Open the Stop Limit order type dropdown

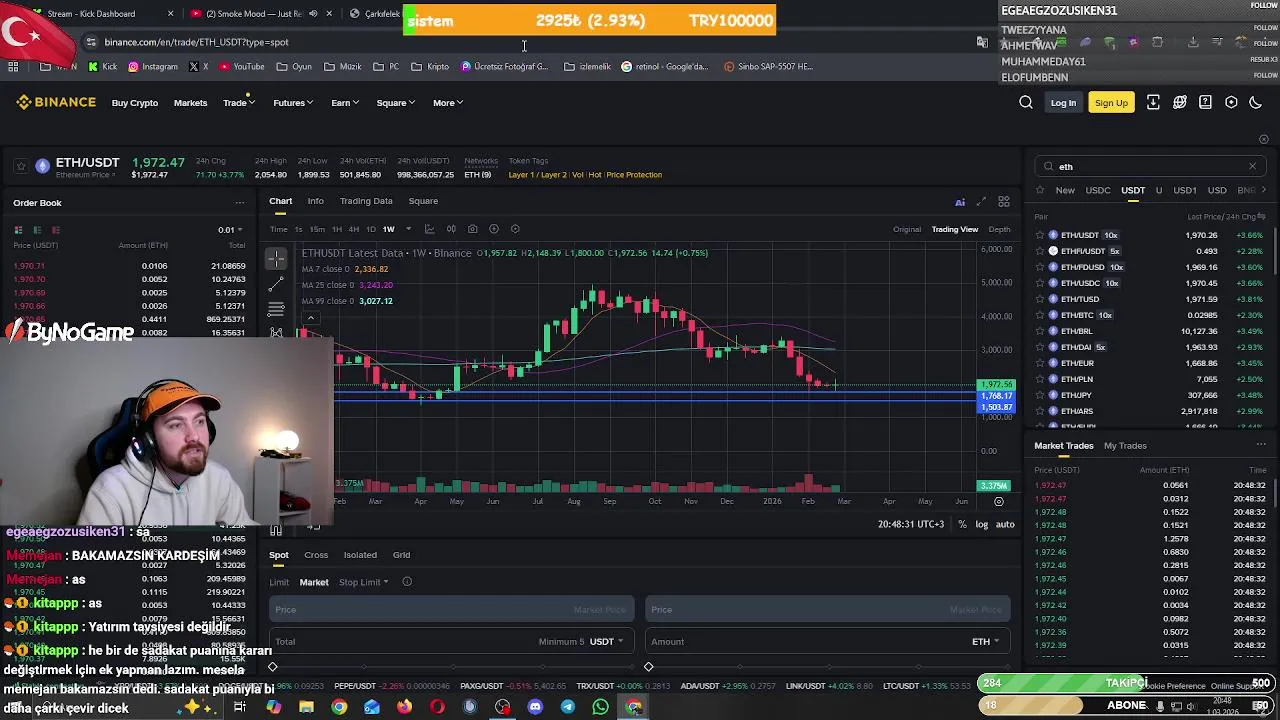(363, 582)
